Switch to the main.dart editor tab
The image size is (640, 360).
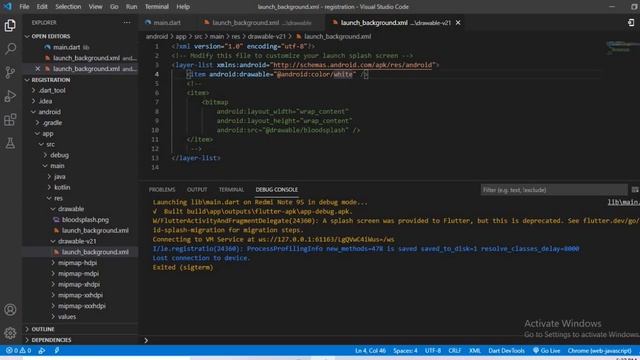(167, 23)
